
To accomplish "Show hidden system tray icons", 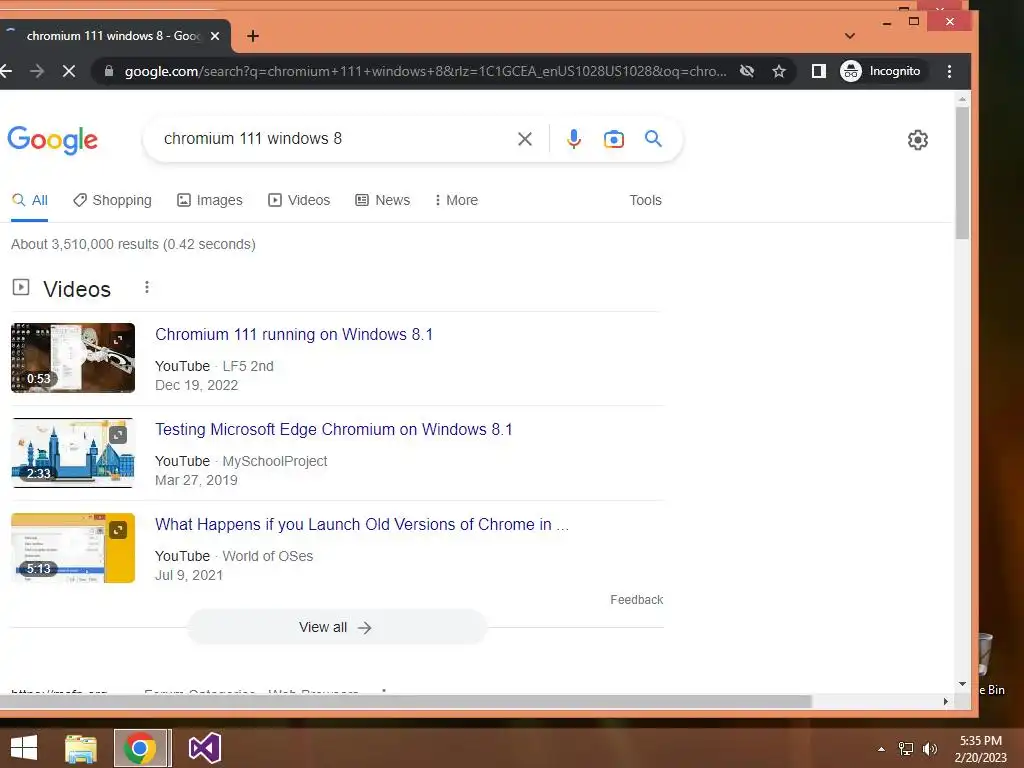I will (x=882, y=749).
